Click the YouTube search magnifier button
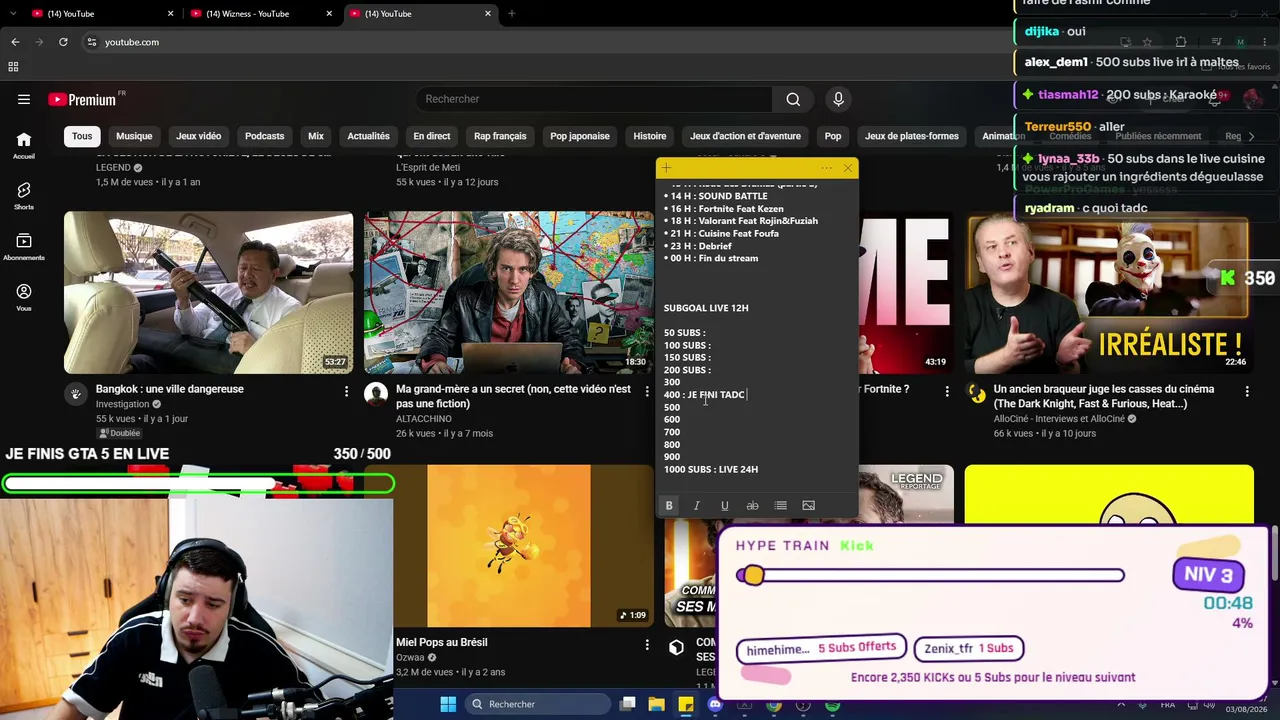 point(793,99)
